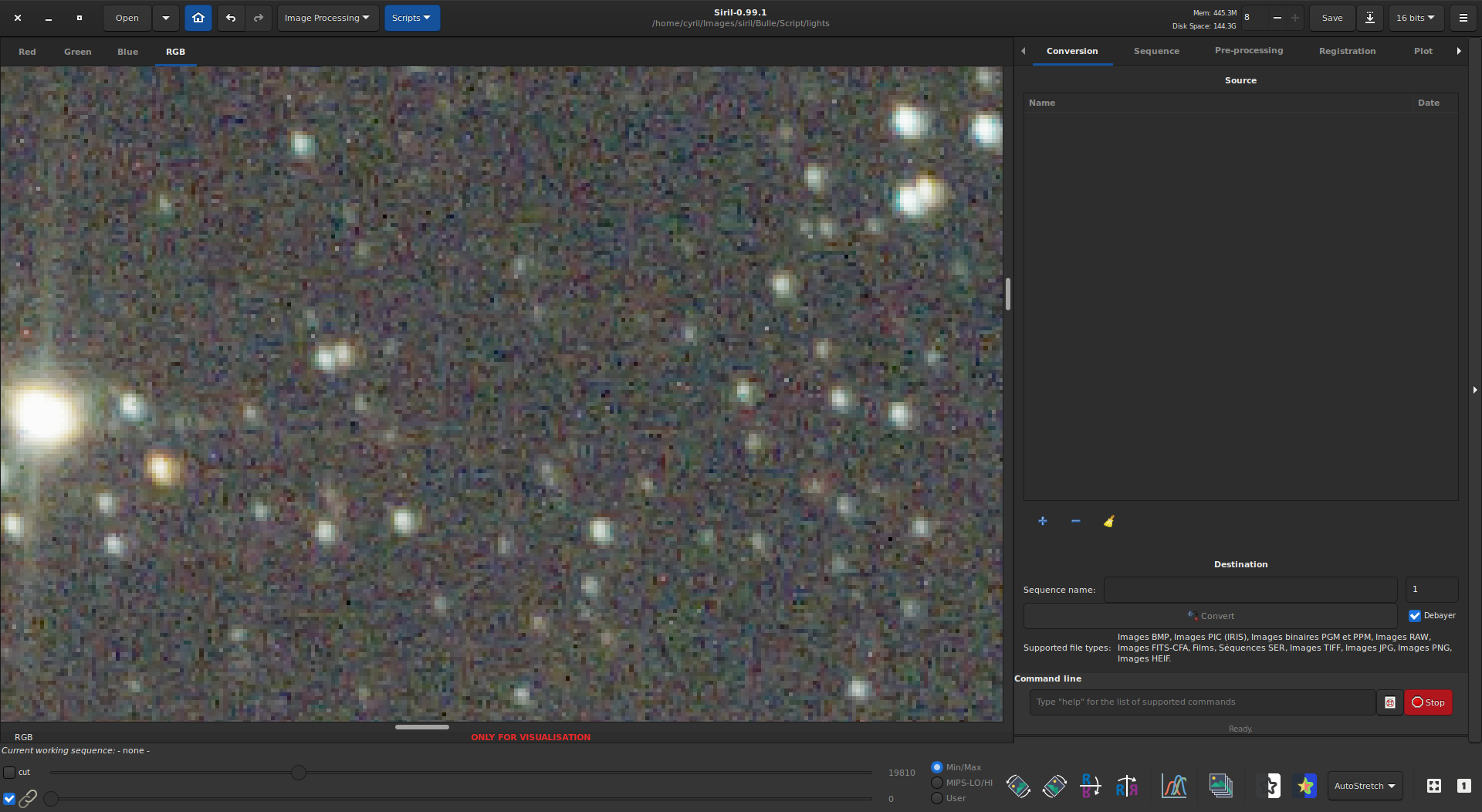Select the User radio button

click(937, 798)
